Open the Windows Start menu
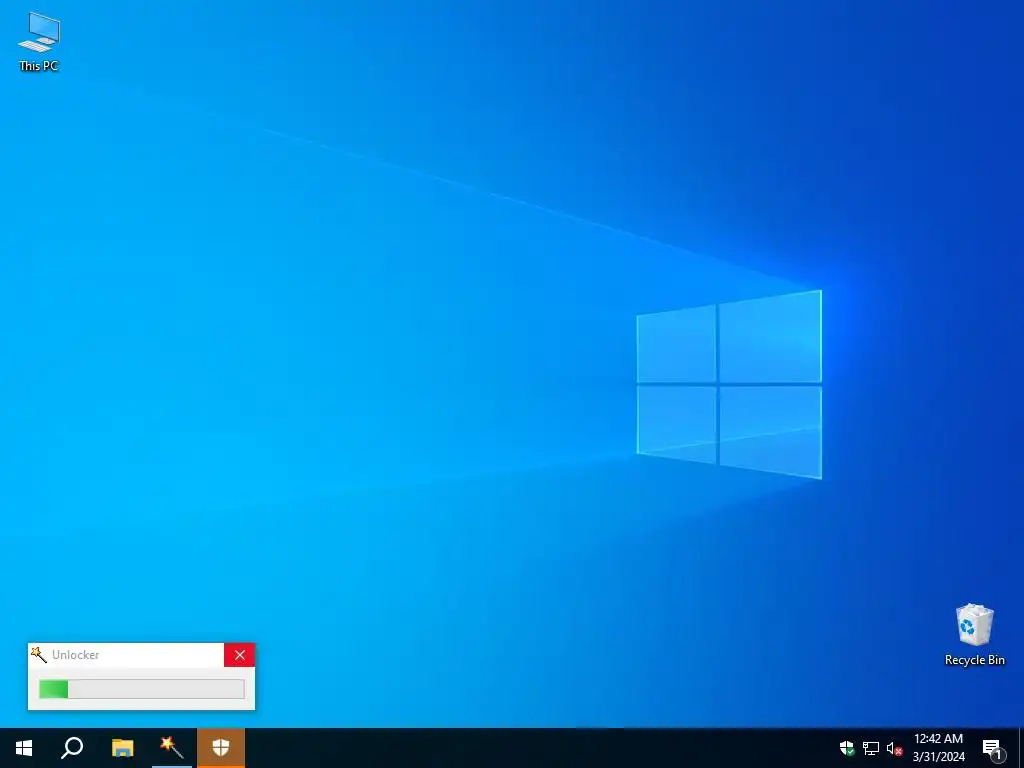This screenshot has height=768, width=1024. coord(24,748)
